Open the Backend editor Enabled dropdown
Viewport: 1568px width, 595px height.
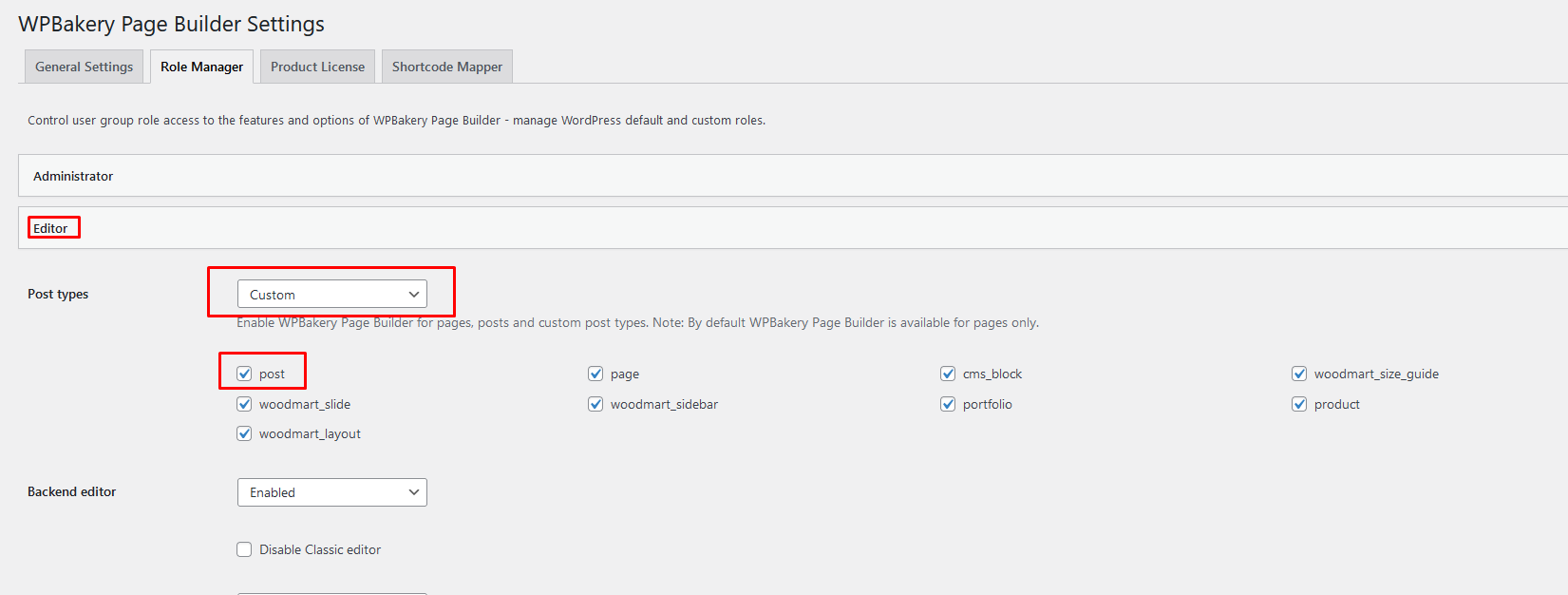point(332,492)
